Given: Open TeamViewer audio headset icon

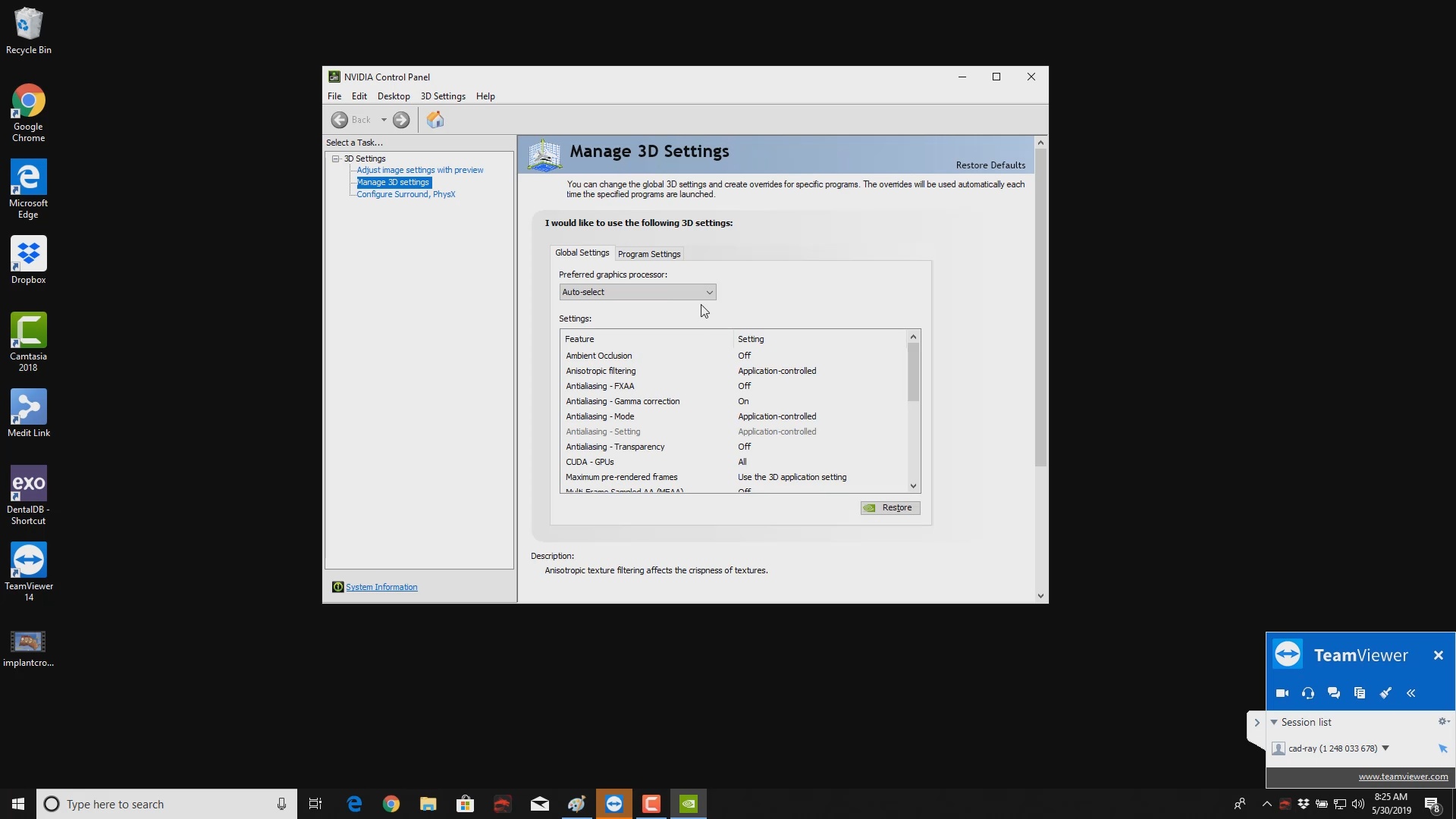Looking at the screenshot, I should (x=1308, y=693).
